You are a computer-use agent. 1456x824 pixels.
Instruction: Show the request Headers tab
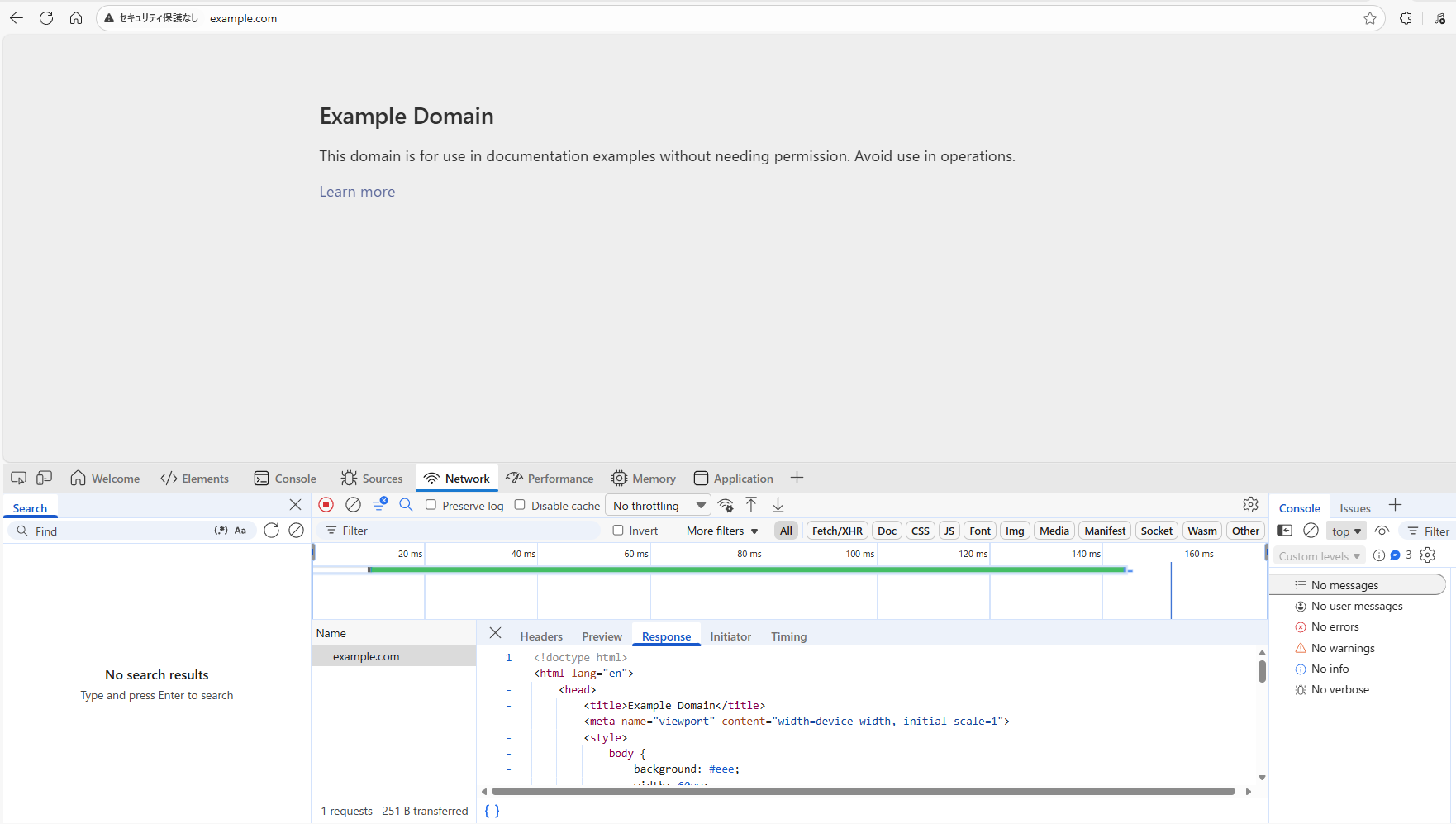coord(541,636)
